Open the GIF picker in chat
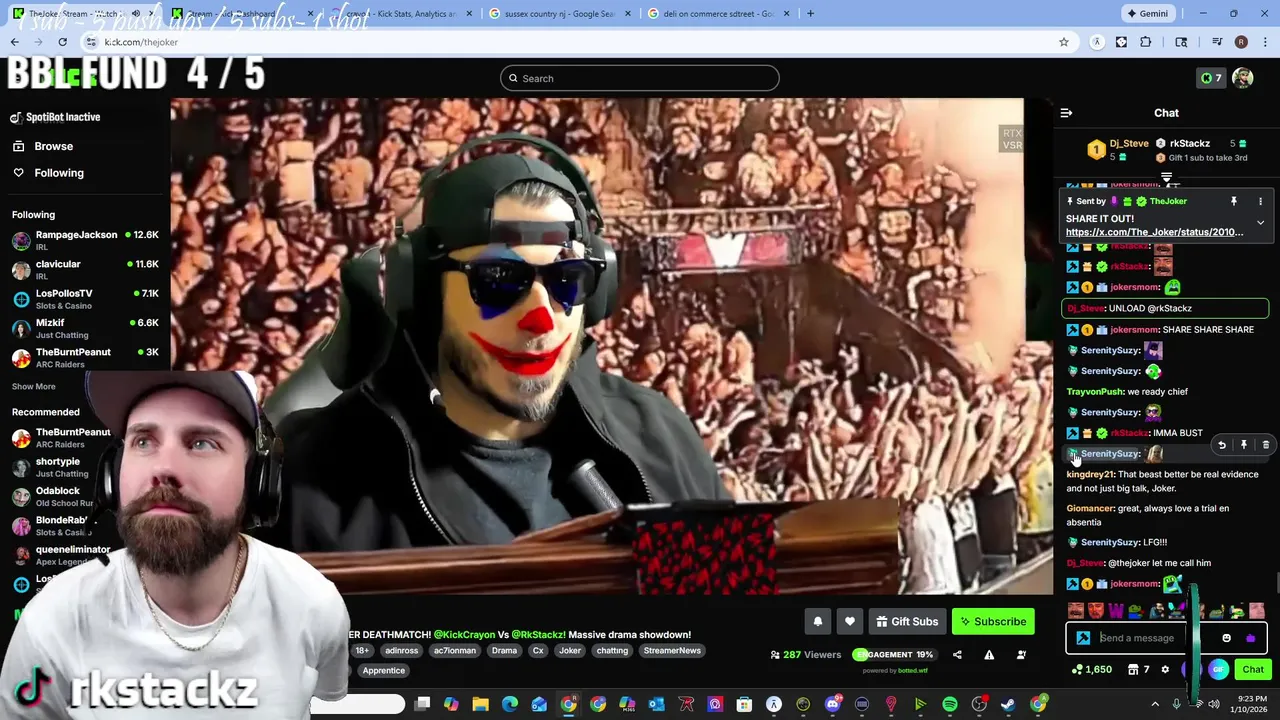Viewport: 1280px width, 720px height. tap(1218, 670)
